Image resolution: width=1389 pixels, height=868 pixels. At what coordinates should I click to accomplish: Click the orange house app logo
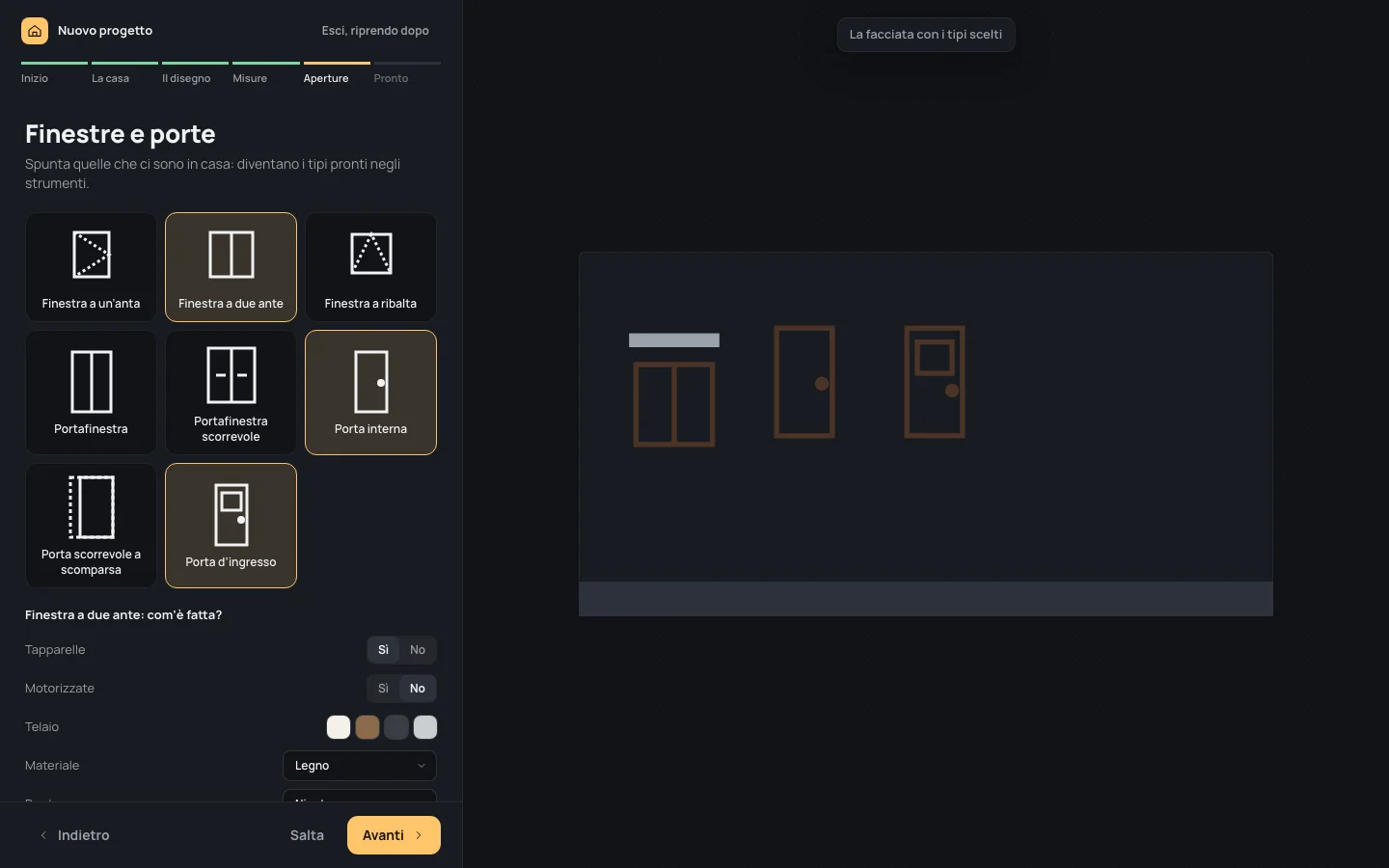click(35, 31)
